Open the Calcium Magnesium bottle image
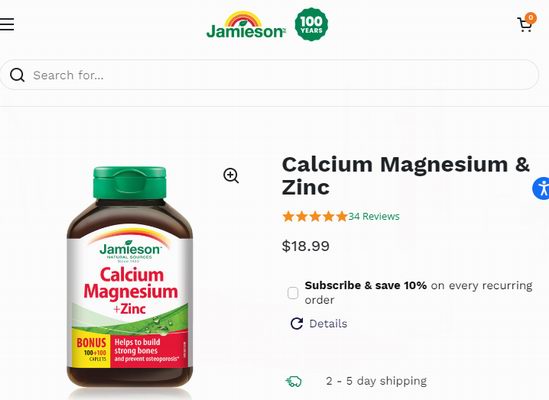The width and height of the screenshot is (549, 400). 130,277
